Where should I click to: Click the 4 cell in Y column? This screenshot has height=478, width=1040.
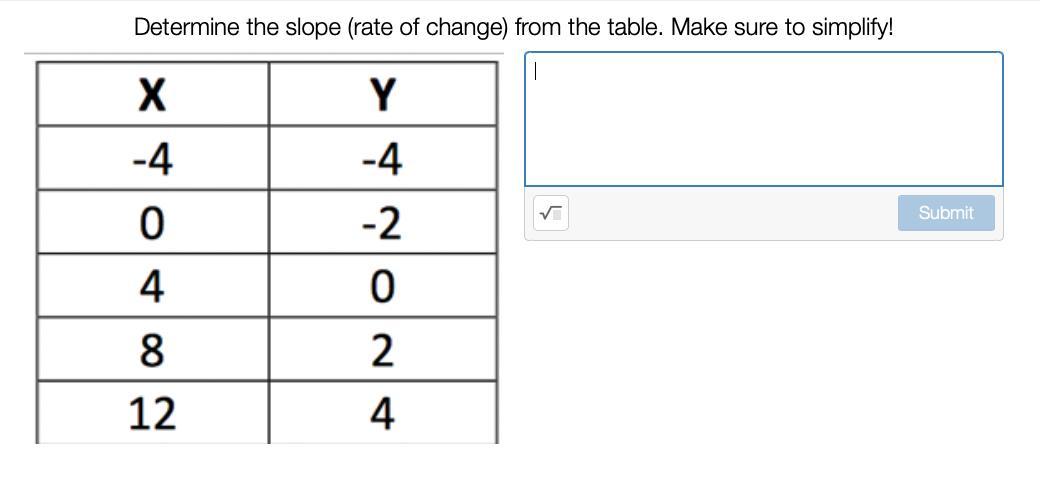pos(382,412)
